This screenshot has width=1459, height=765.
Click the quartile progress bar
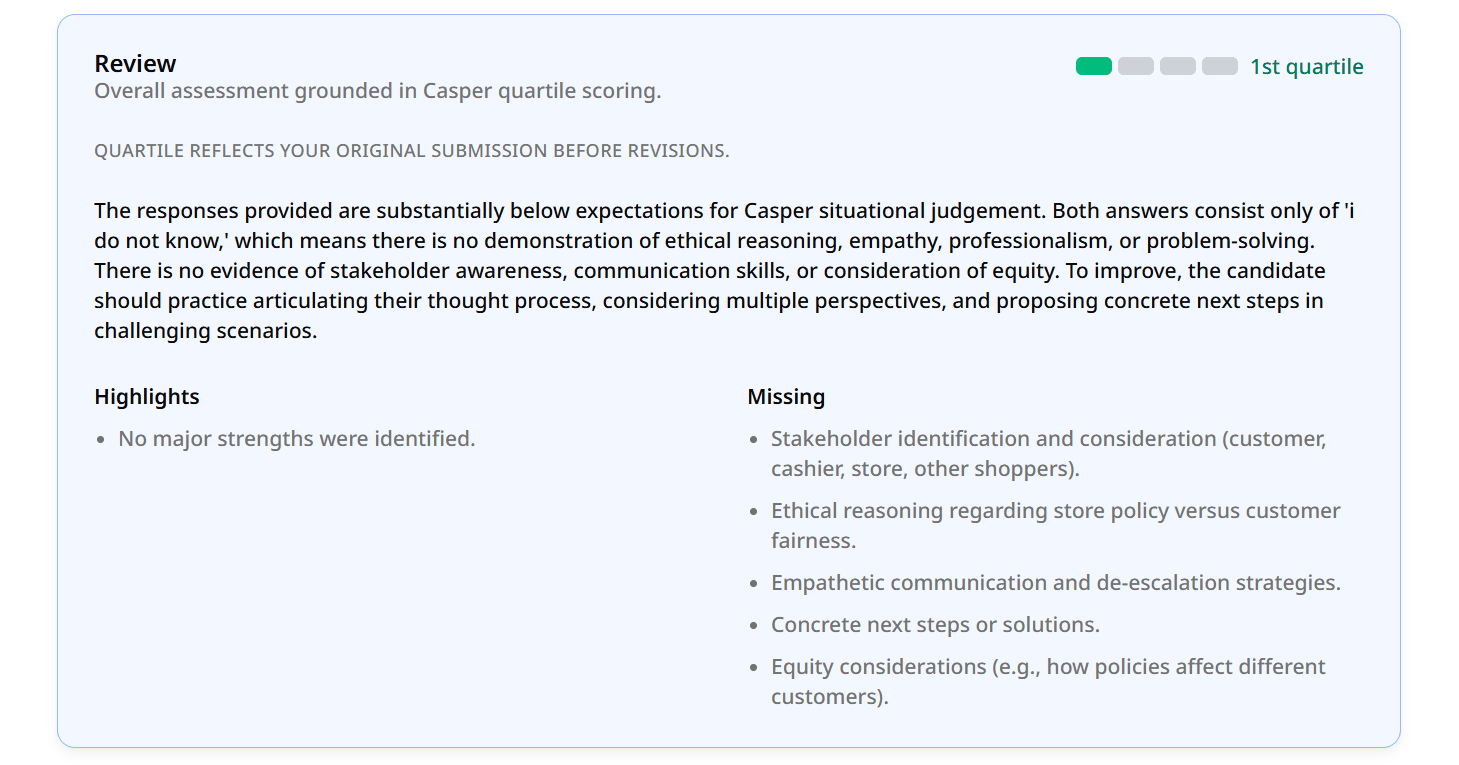pos(1156,65)
